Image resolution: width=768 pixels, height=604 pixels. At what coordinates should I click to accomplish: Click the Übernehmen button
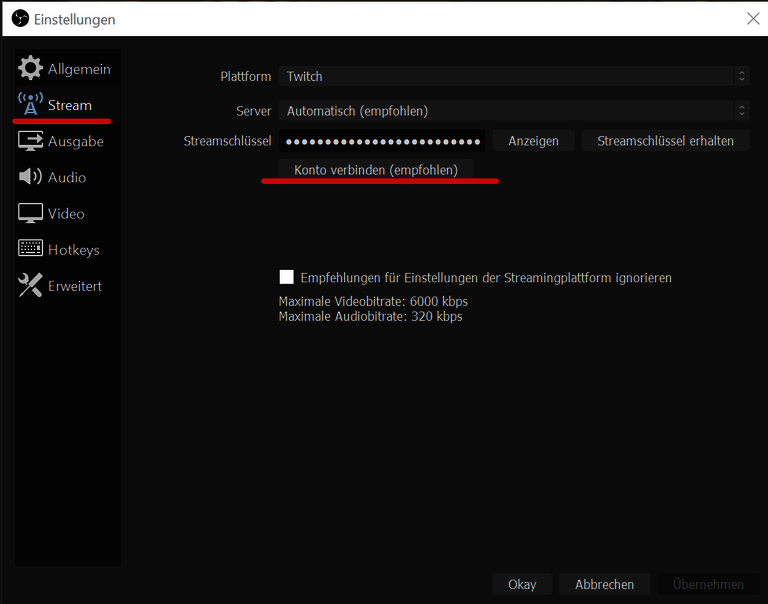[x=708, y=584]
